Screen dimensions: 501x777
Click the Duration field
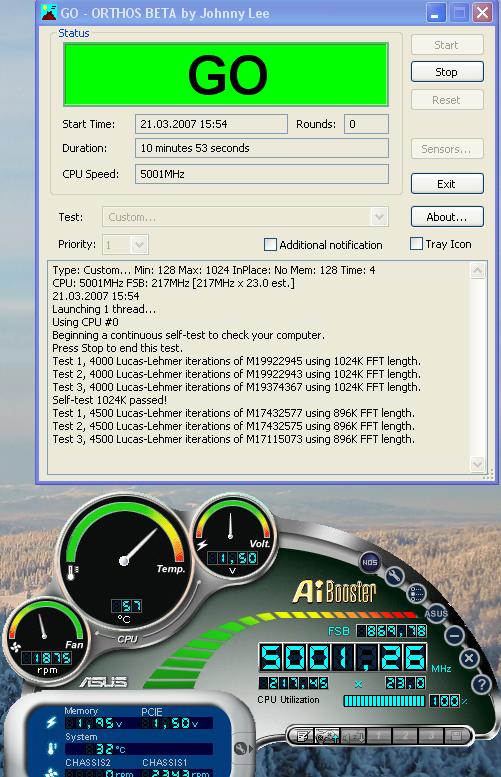click(x=262, y=148)
